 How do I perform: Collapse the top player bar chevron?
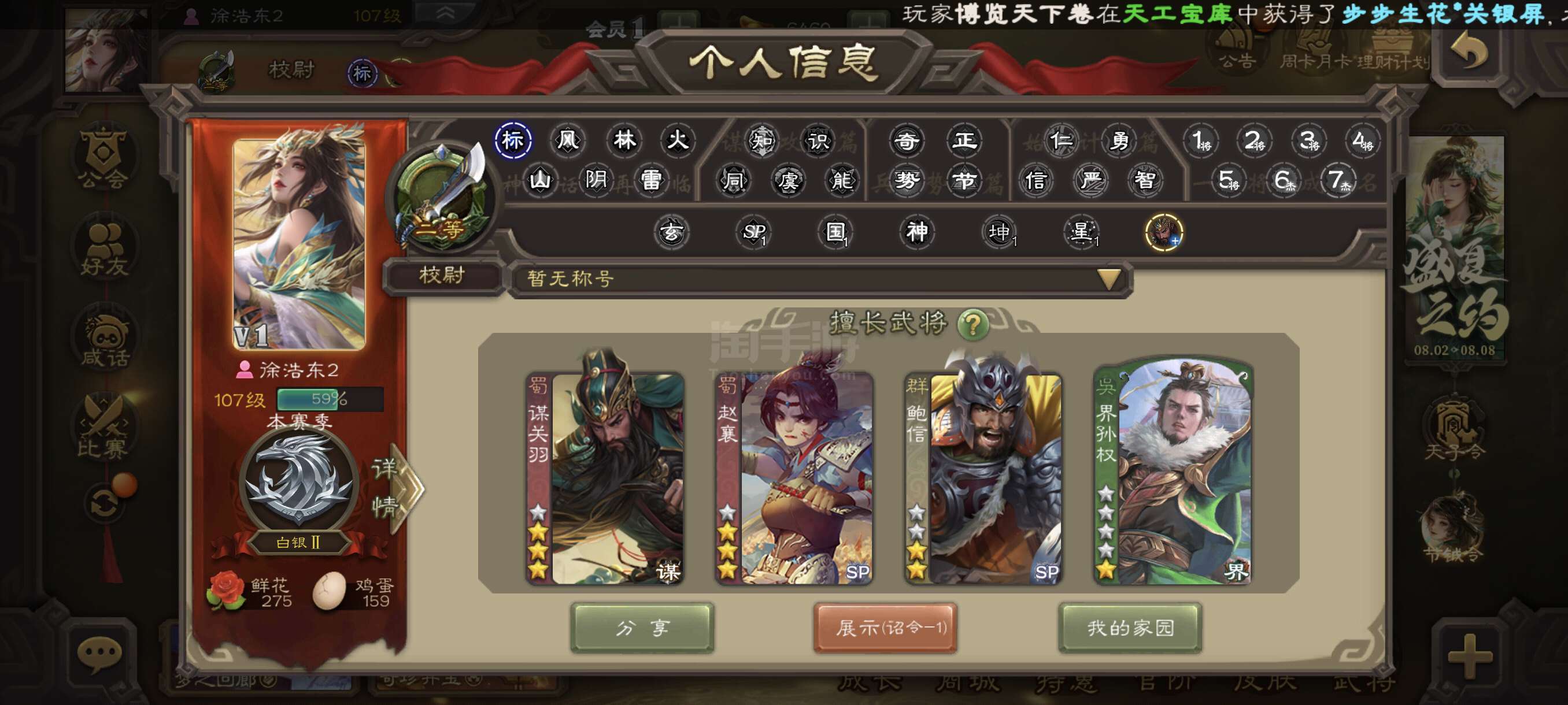tap(445, 13)
